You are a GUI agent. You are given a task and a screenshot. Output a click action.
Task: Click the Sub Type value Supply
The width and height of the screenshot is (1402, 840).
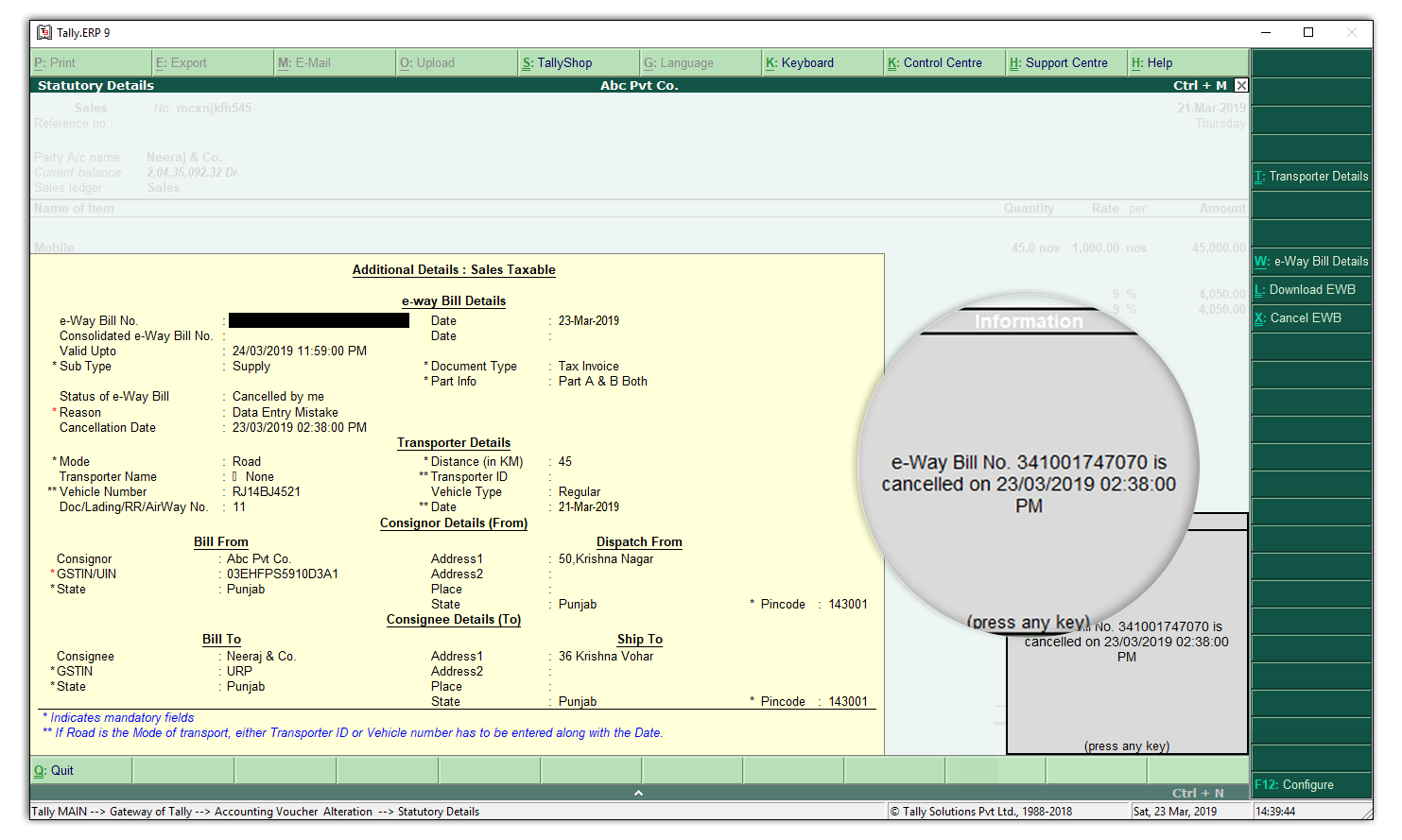tap(251, 366)
